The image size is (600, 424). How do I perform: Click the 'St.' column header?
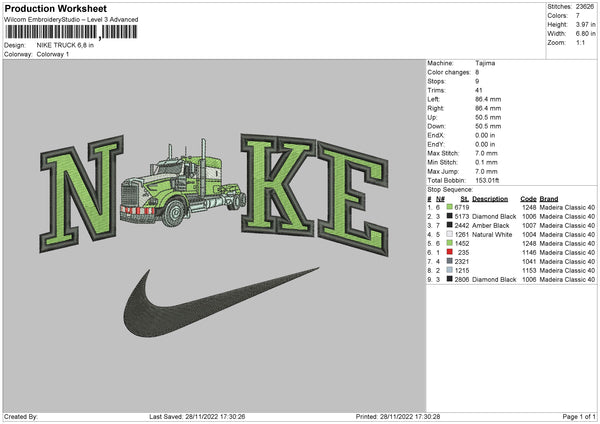tap(465, 199)
